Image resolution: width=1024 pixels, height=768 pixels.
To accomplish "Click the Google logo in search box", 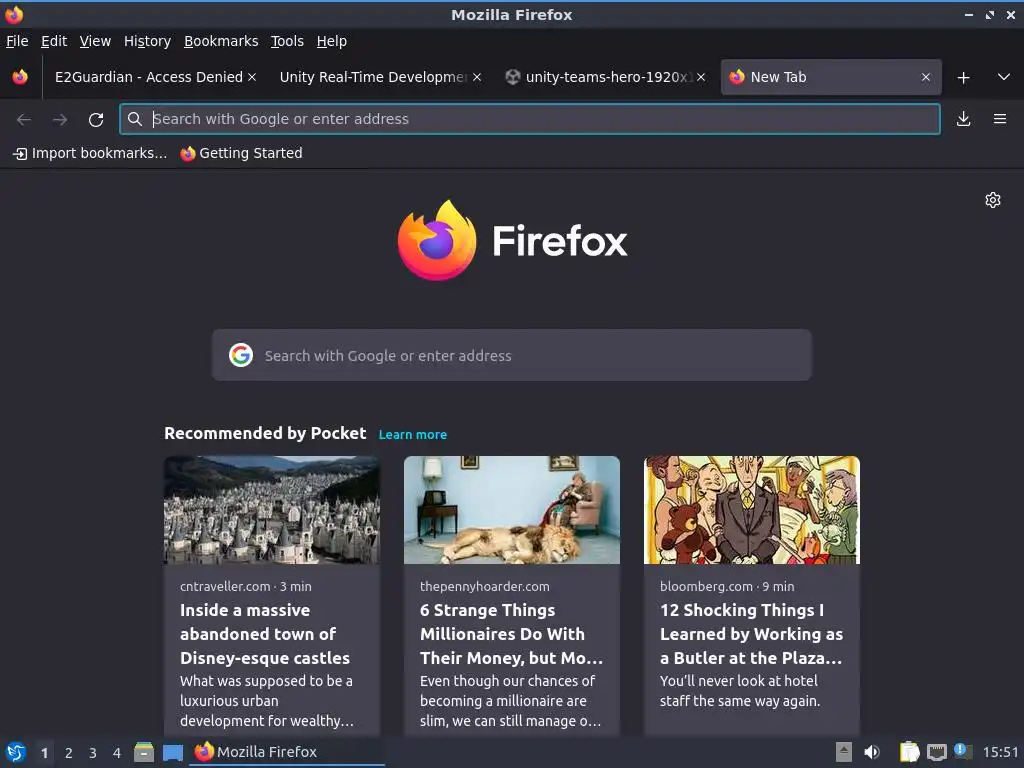I will (241, 355).
